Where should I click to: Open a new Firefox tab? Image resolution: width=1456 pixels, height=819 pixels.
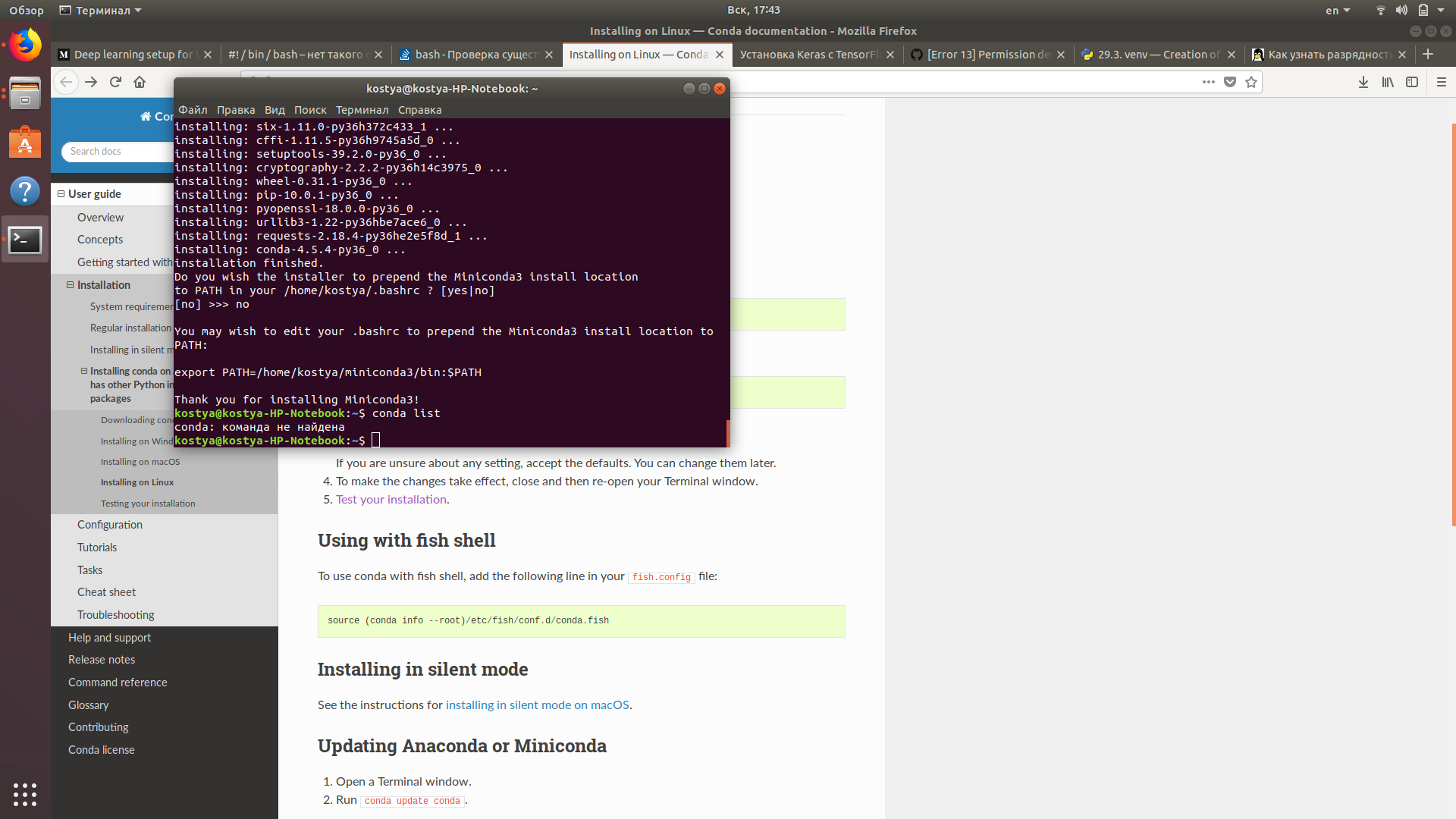coord(1428,54)
